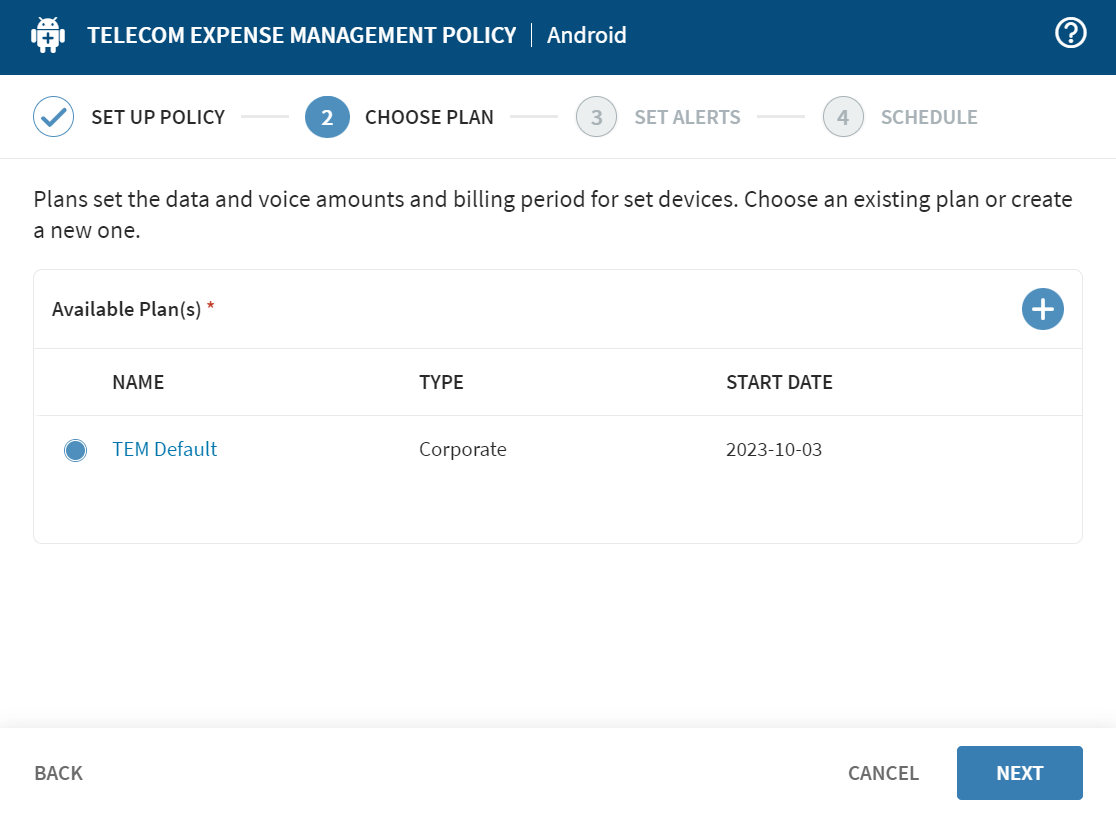This screenshot has width=1116, height=815.
Task: Jump to the Set Alerts step
Action: [687, 117]
